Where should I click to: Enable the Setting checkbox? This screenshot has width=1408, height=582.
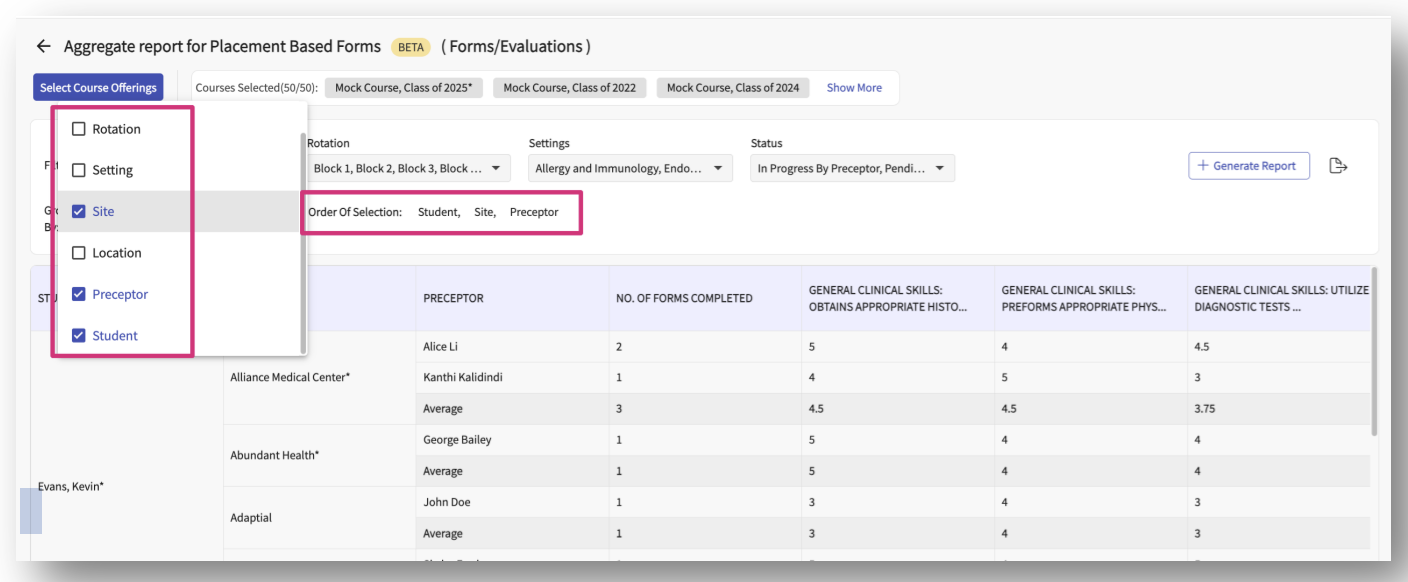[79, 170]
